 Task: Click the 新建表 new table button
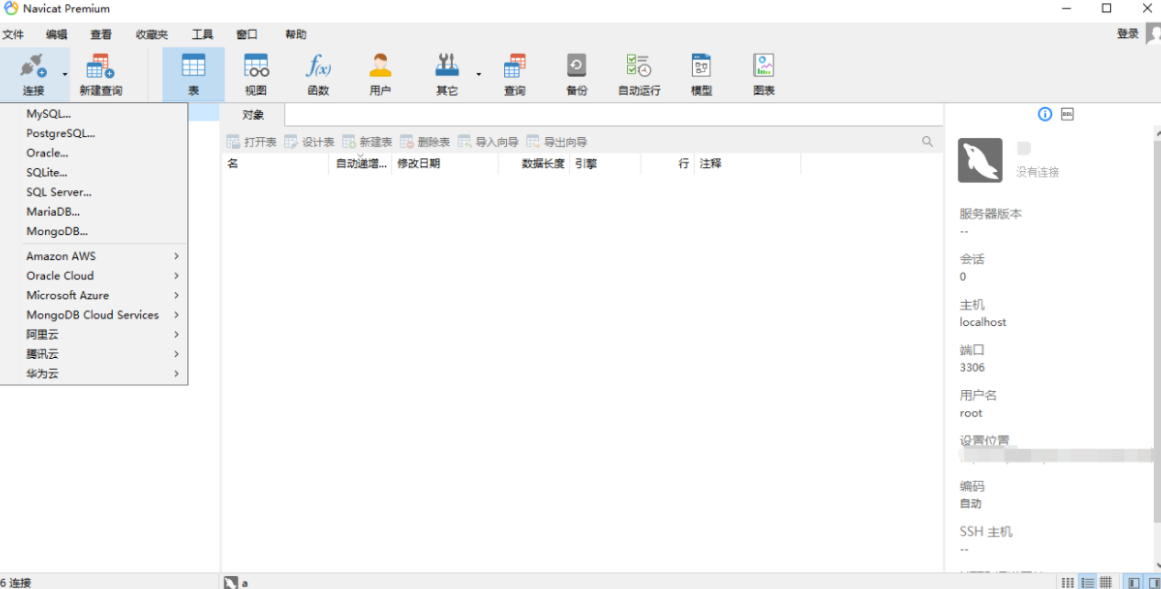coord(367,142)
